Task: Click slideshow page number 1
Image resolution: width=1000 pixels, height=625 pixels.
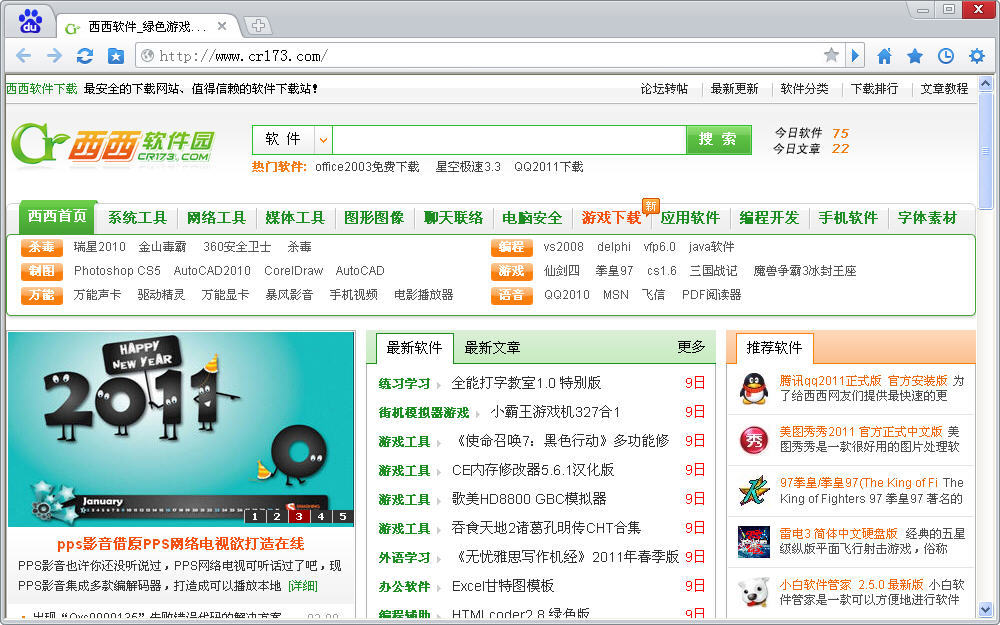Action: coord(254,517)
